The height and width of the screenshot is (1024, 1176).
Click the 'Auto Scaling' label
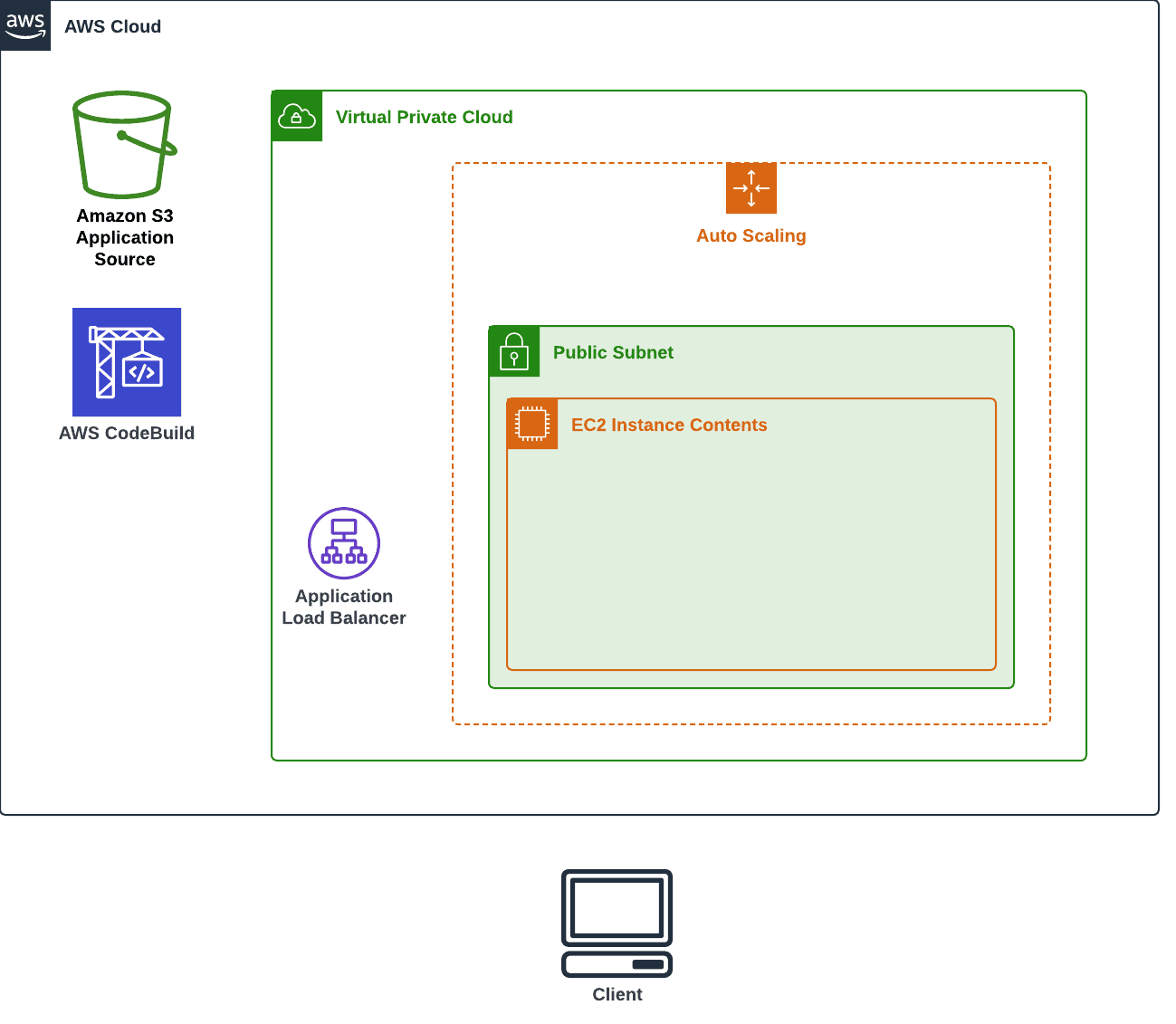(751, 235)
